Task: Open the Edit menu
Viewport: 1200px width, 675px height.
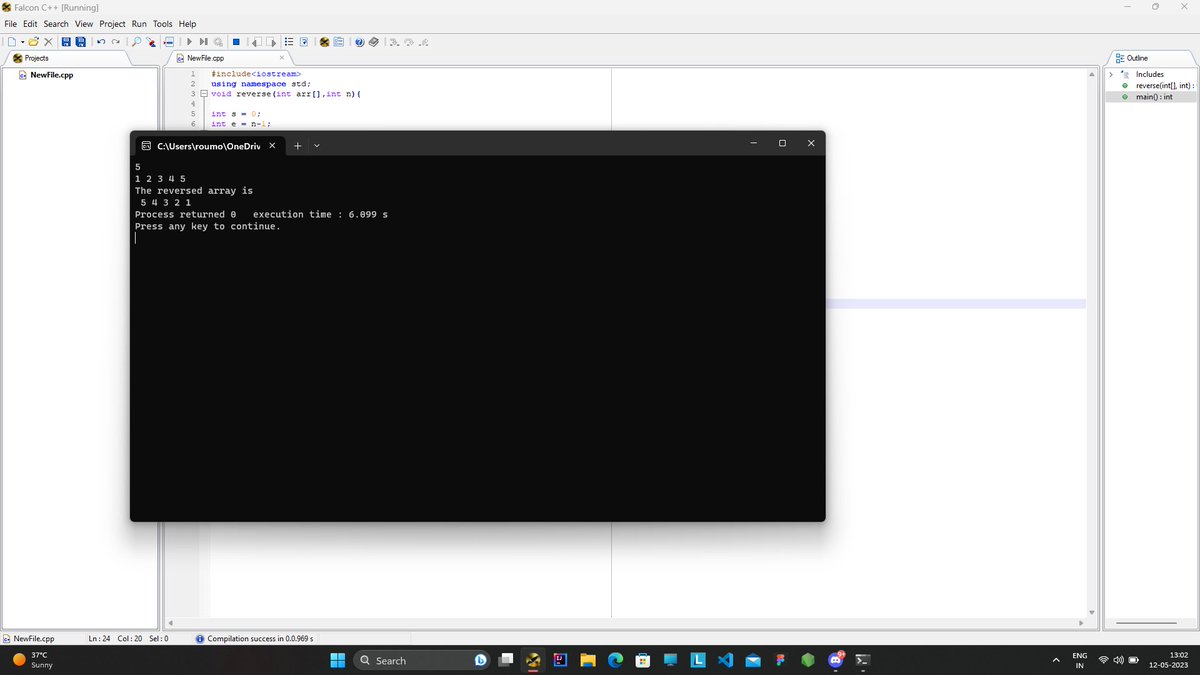Action: [x=30, y=24]
